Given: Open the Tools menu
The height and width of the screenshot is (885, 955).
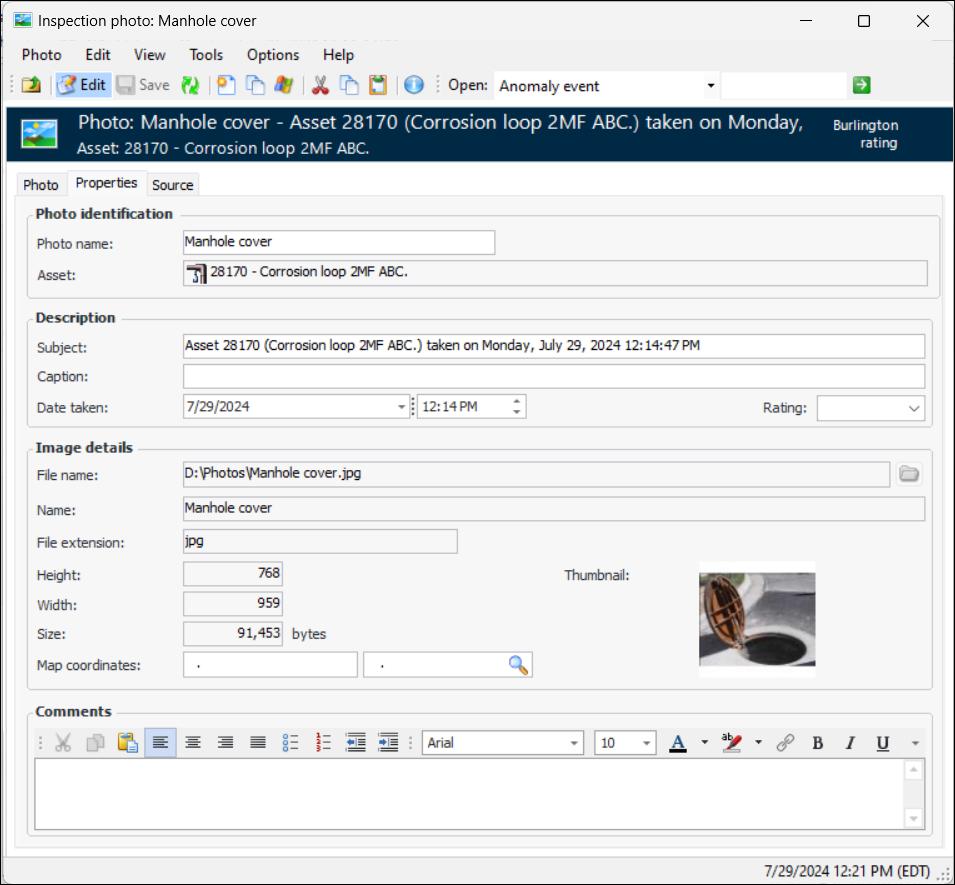Looking at the screenshot, I should point(206,55).
